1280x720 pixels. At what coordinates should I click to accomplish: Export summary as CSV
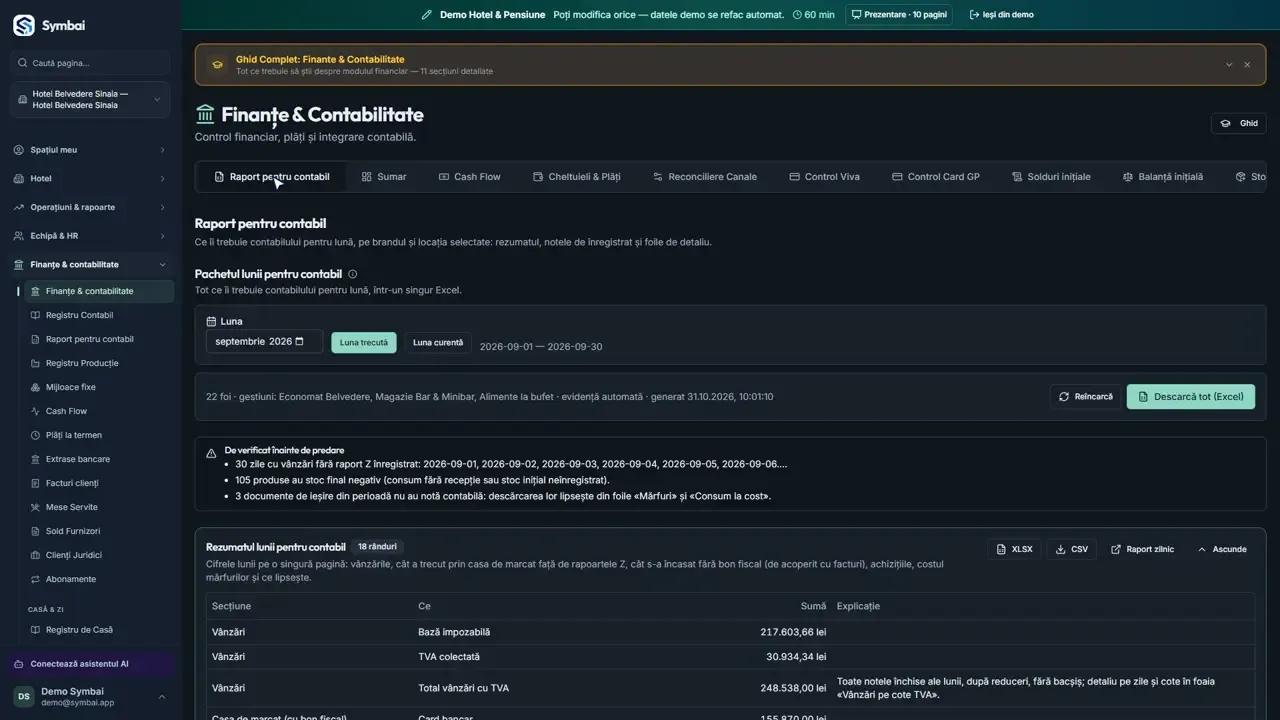tap(1071, 549)
